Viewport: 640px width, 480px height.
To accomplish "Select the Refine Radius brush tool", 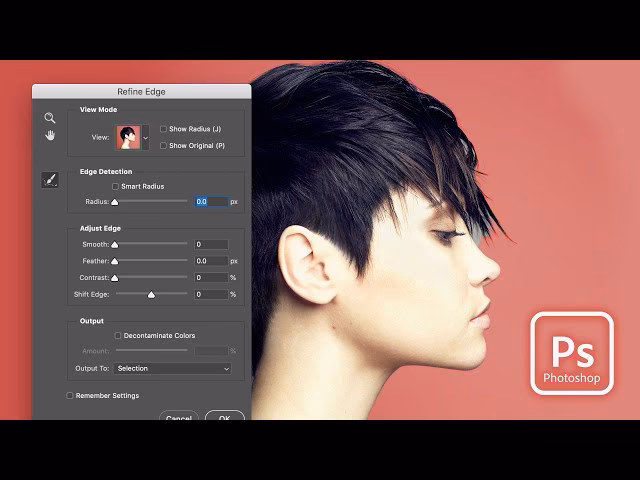I will [x=50, y=180].
